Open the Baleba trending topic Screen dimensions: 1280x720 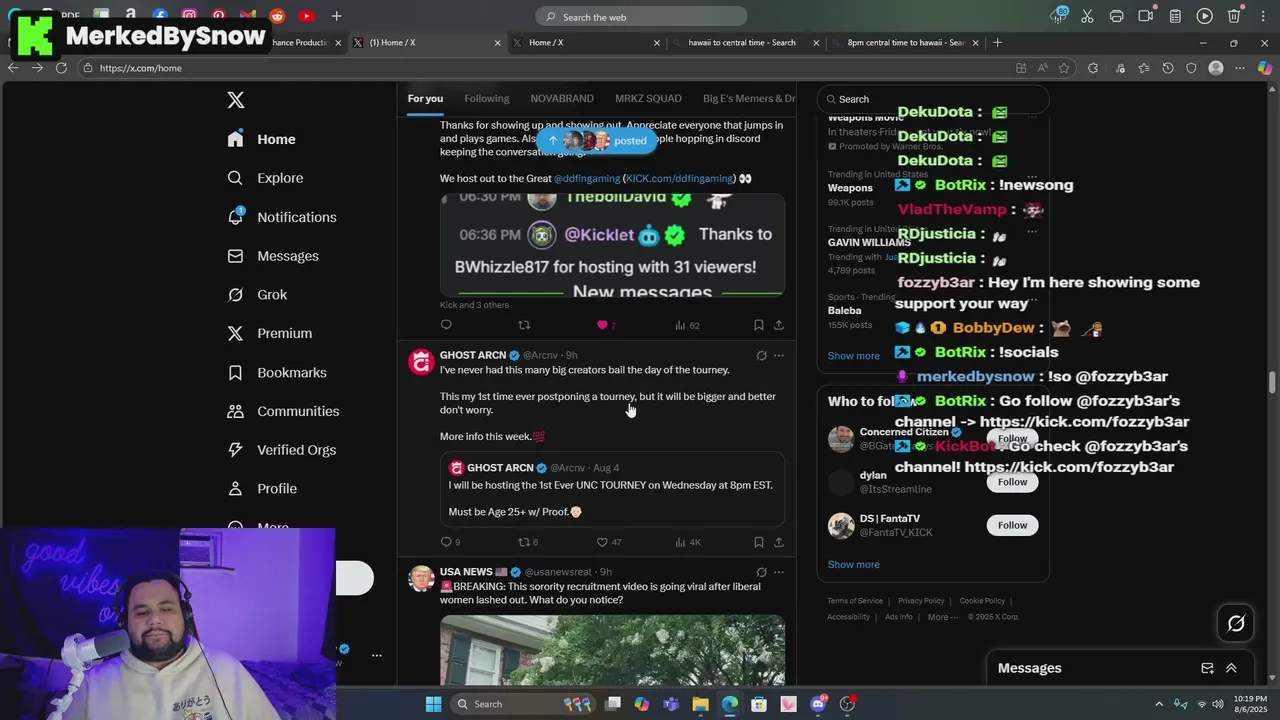point(844,310)
